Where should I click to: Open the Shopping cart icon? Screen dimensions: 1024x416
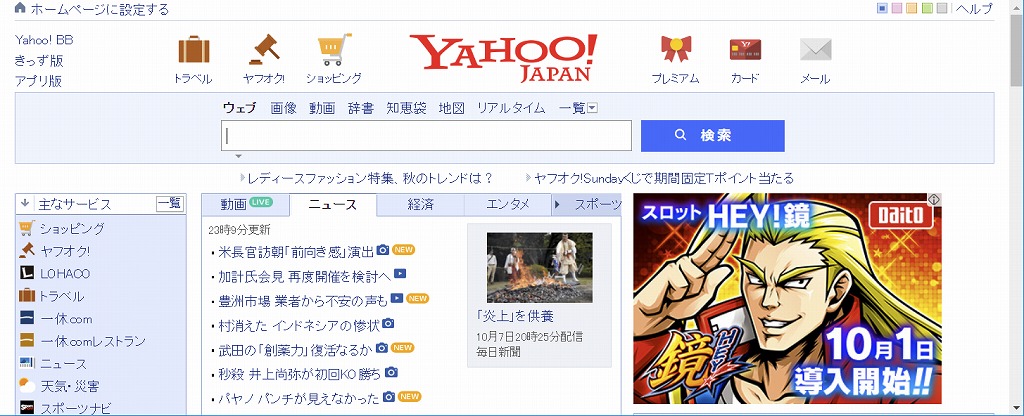(334, 50)
